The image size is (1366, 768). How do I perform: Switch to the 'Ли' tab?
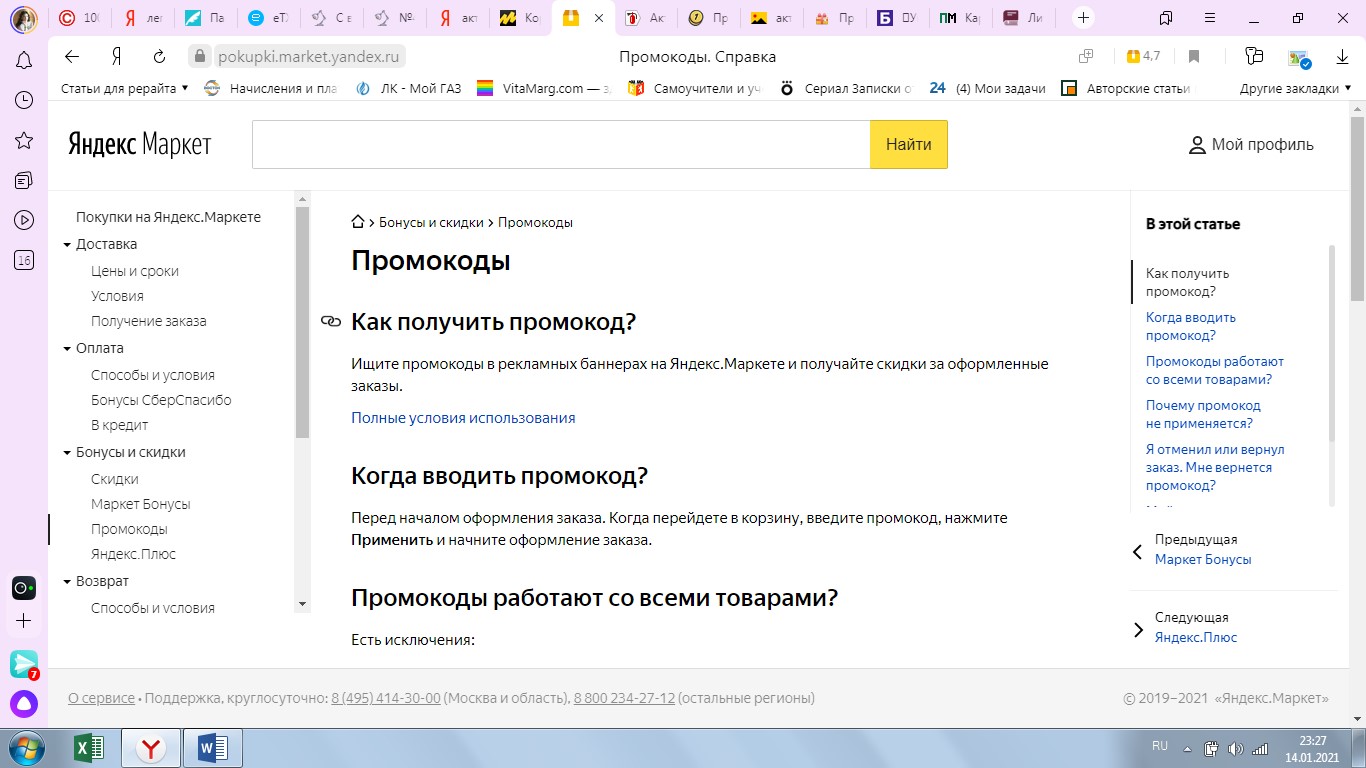tap(1023, 18)
